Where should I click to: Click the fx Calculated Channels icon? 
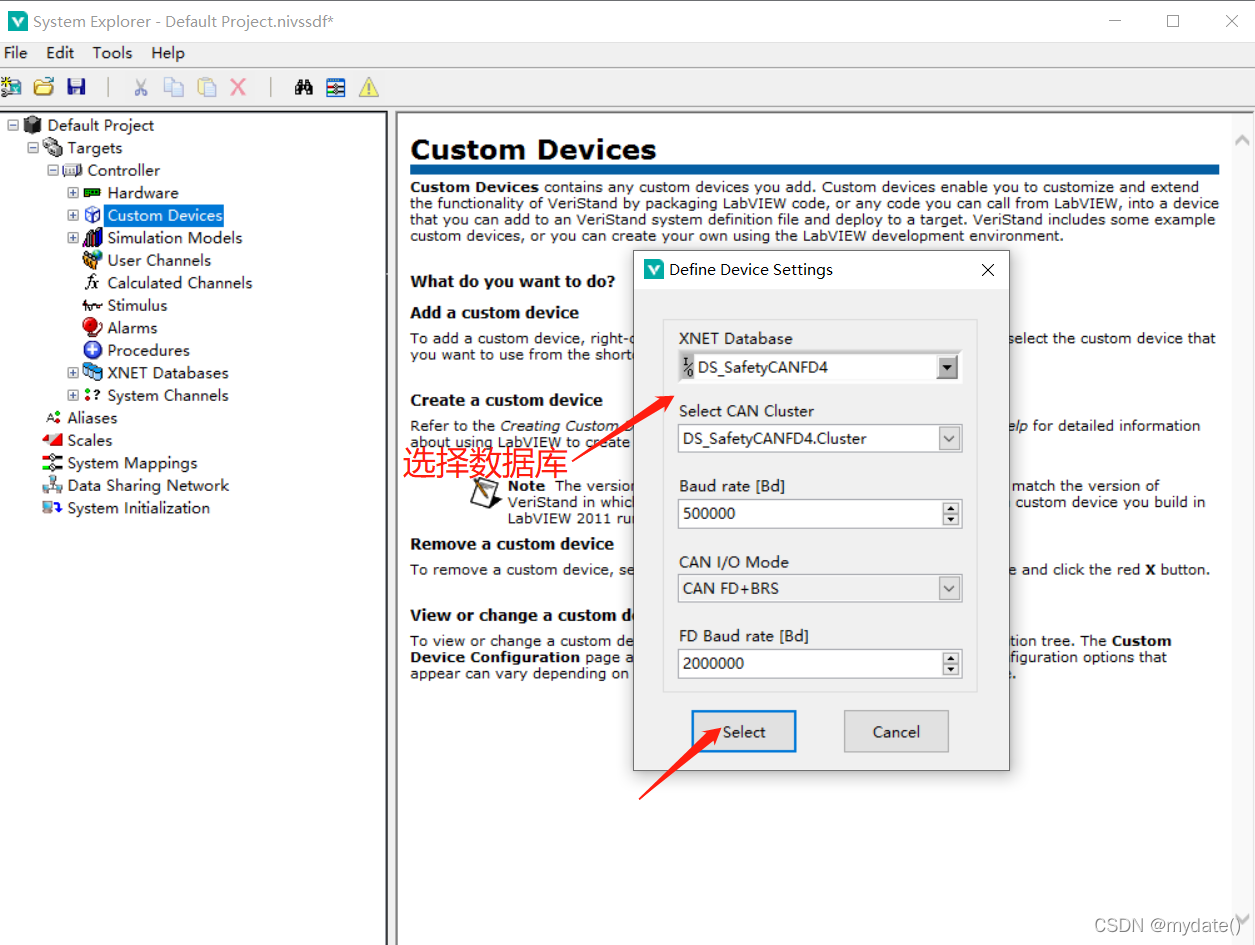93,283
